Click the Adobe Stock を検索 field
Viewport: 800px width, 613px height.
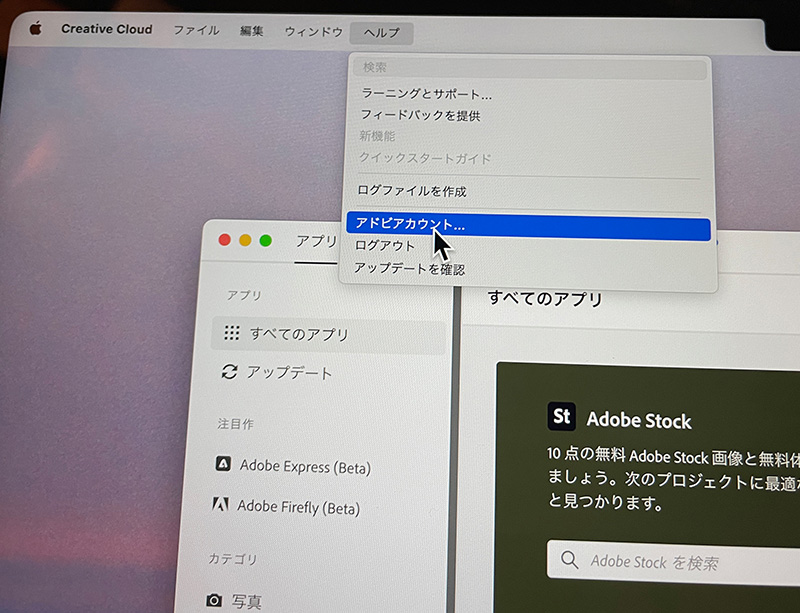tap(673, 562)
